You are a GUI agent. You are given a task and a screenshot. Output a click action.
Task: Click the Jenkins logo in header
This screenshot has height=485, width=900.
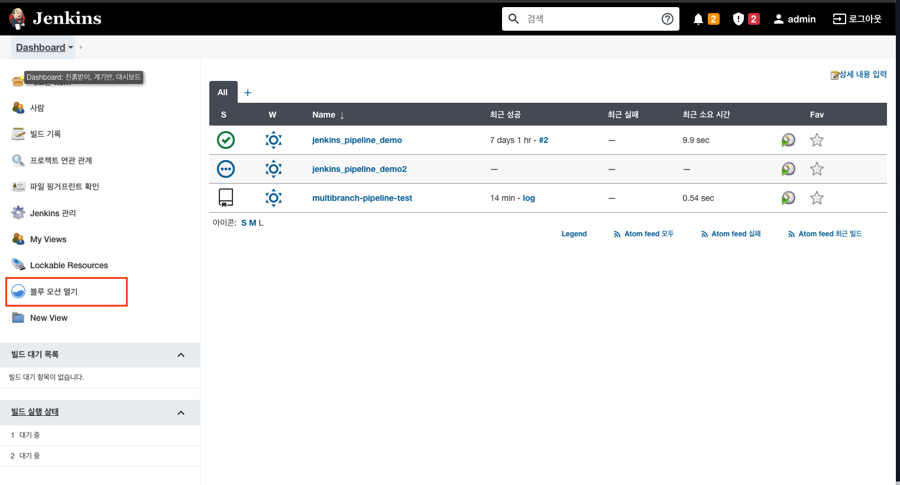point(55,18)
